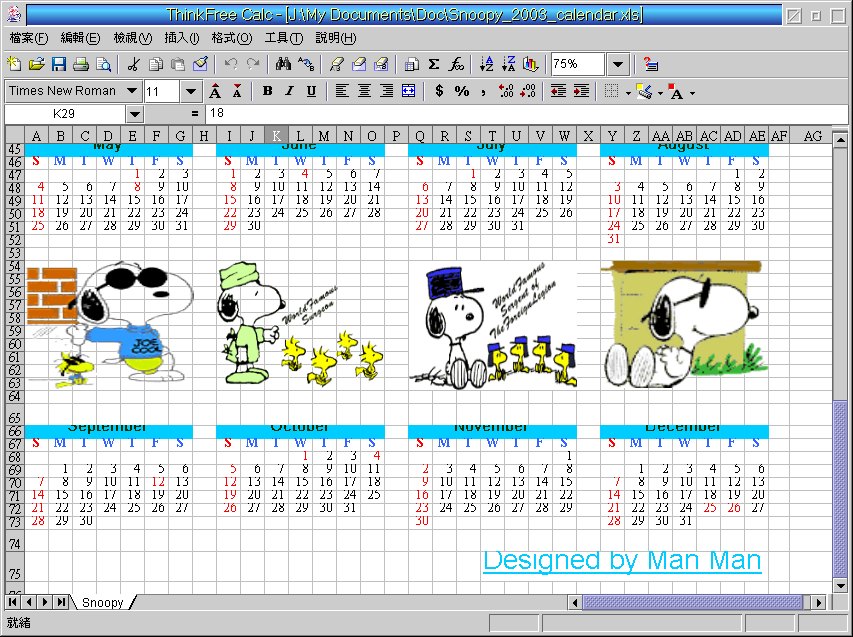This screenshot has width=853, height=637.
Task: Toggle italic formatting
Action: (x=289, y=91)
